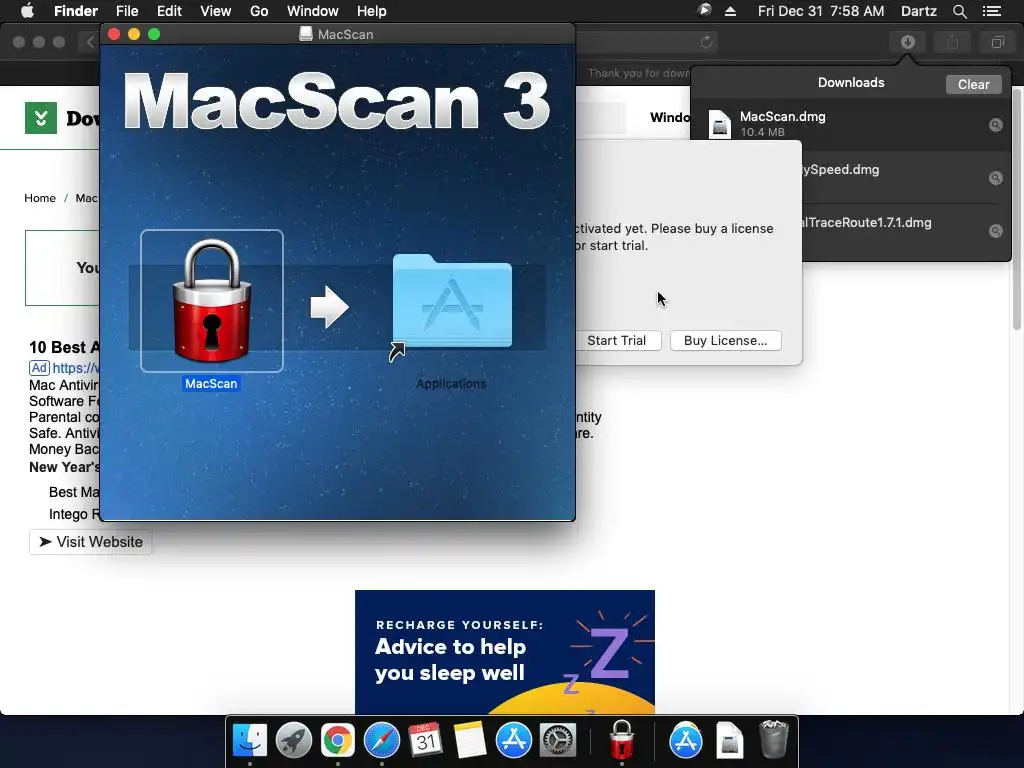This screenshot has height=768, width=1024.
Task: Toggle Safari Downloads toolbar button
Action: tap(908, 42)
